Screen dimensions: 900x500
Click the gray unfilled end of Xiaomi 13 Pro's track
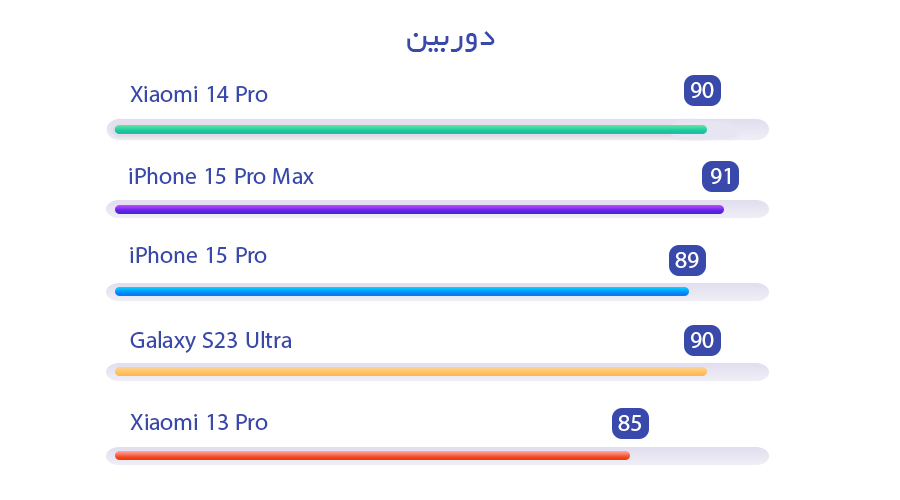(698, 455)
